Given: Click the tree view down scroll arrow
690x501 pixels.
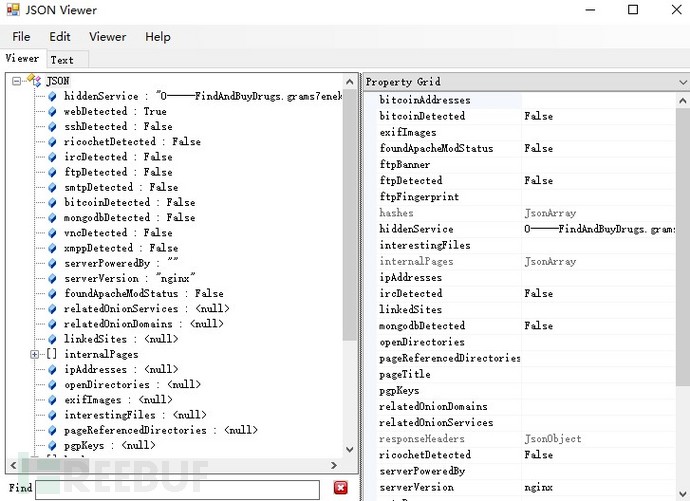Looking at the screenshot, I should [349, 450].
